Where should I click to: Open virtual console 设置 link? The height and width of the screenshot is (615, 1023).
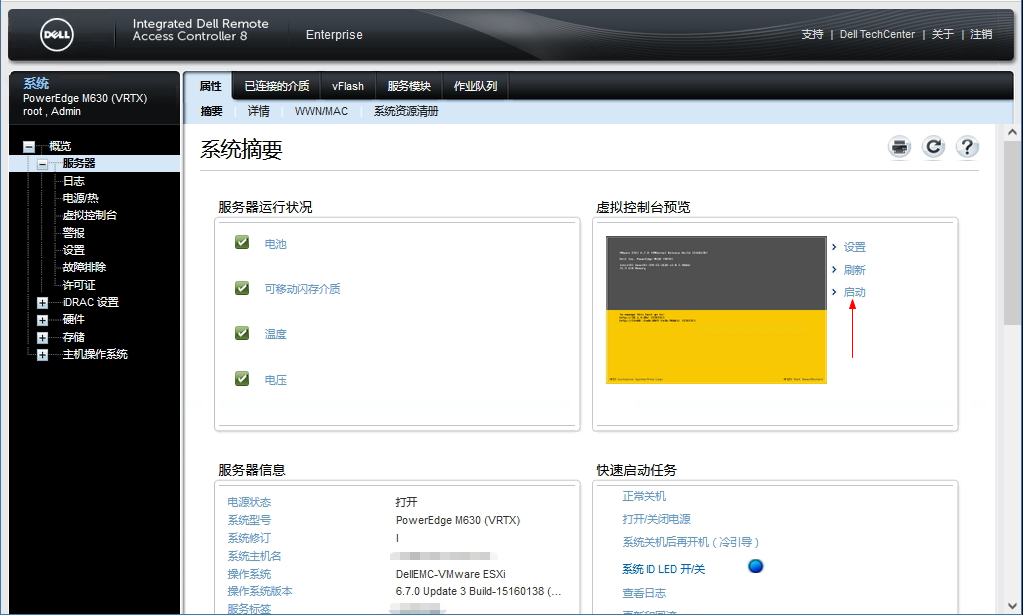855,247
